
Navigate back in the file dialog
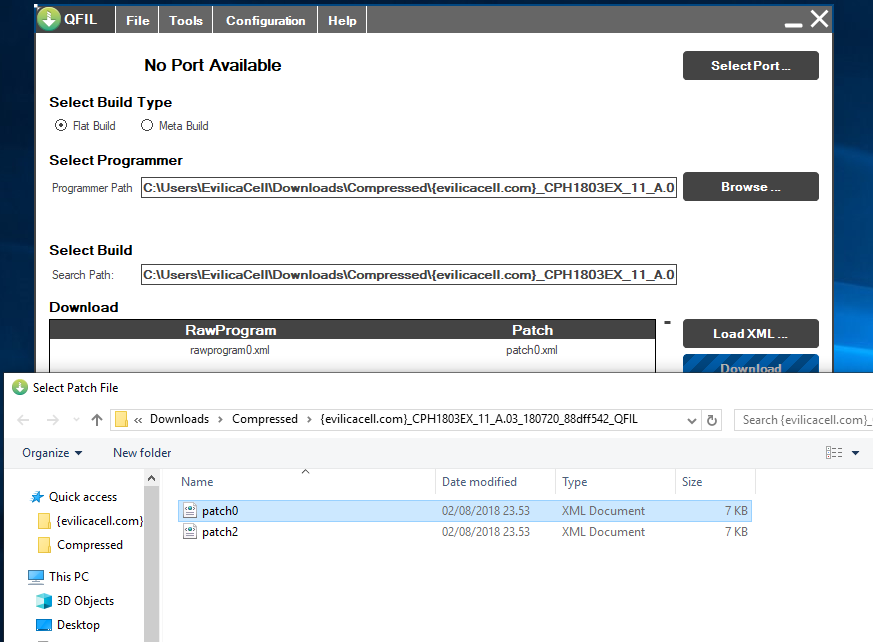pyautogui.click(x=23, y=420)
